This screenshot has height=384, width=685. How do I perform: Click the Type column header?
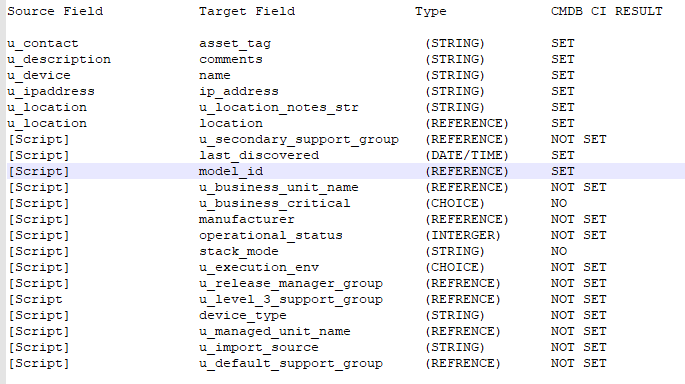point(430,12)
